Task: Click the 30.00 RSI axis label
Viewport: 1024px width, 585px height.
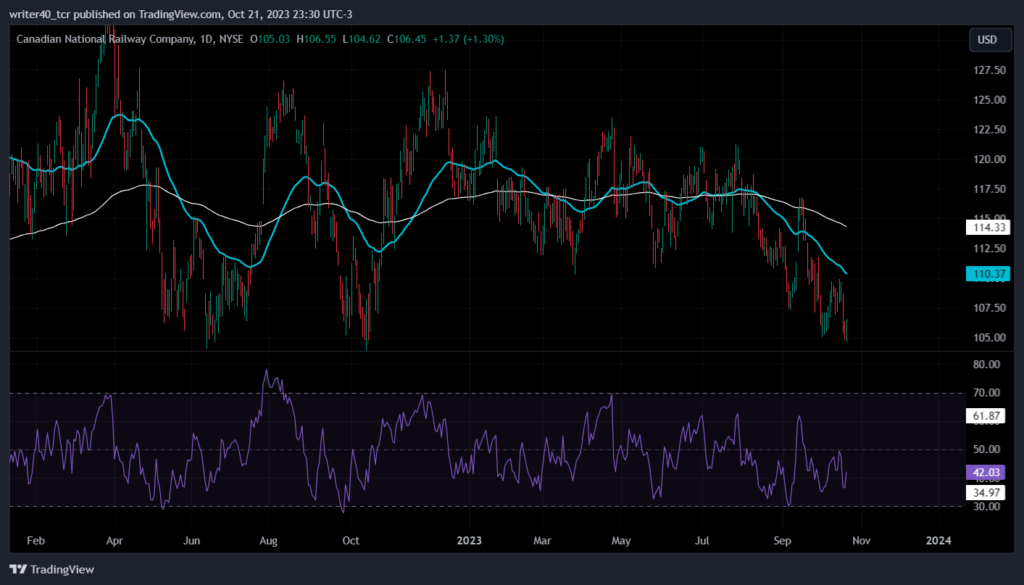Action: (987, 506)
